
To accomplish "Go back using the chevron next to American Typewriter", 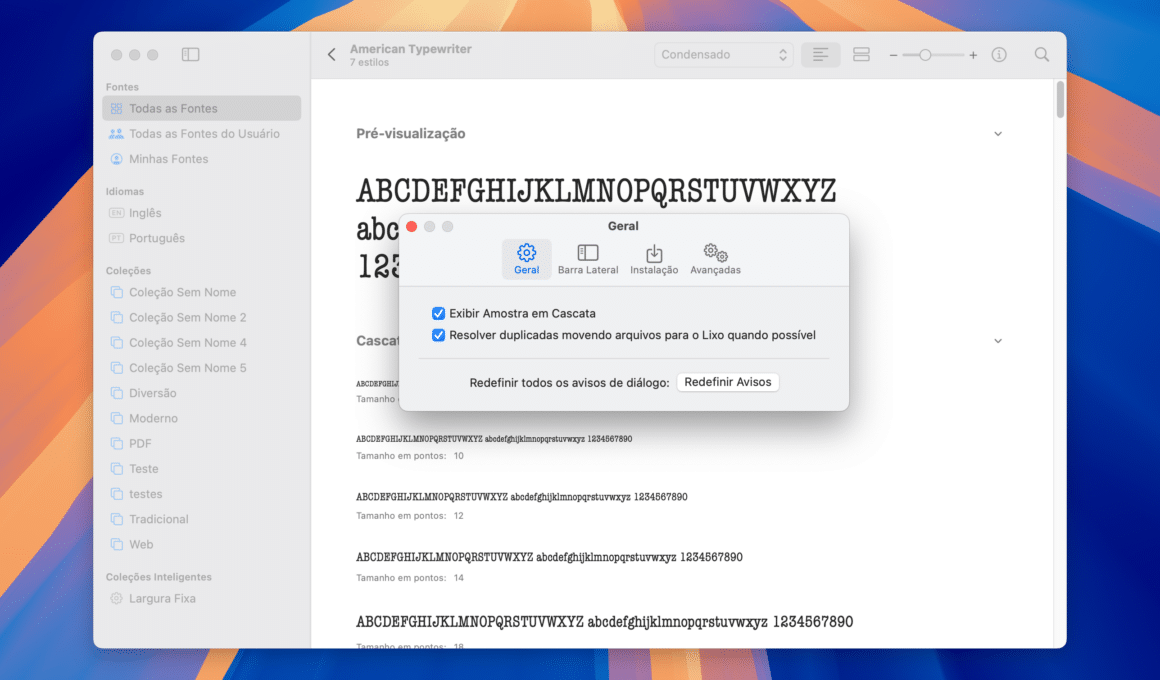I will [331, 54].
